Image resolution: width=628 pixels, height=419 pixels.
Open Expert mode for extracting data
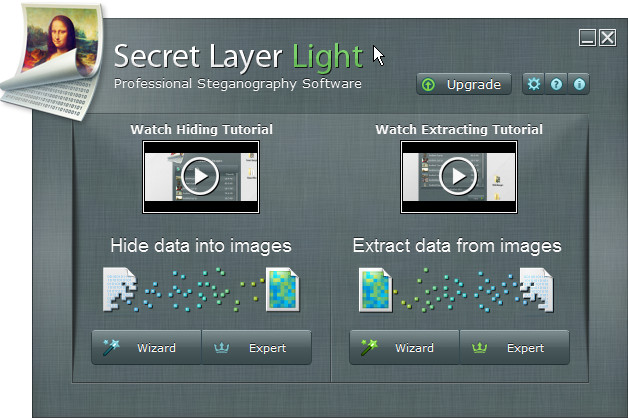[514, 347]
